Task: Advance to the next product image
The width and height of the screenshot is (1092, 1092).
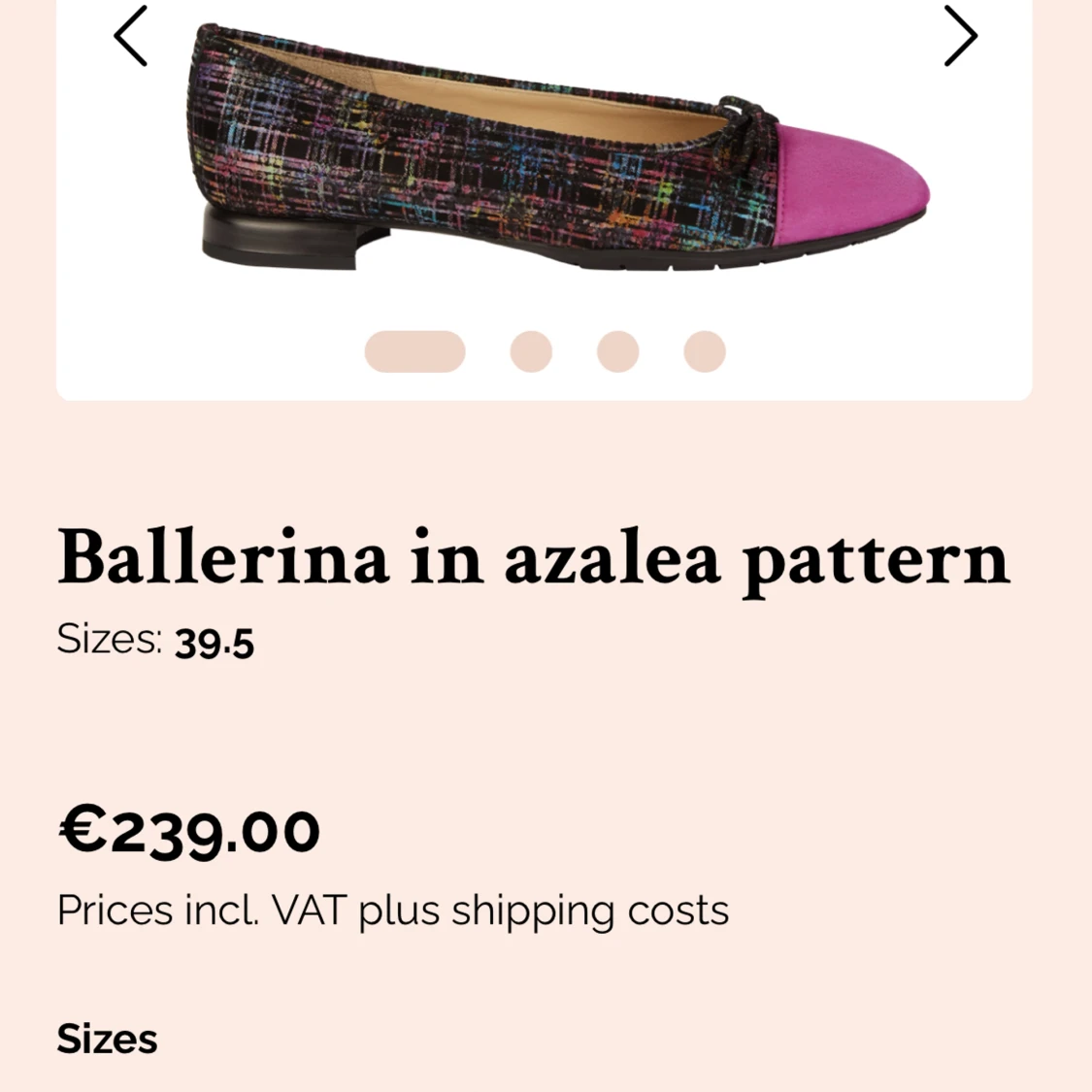Action: pyautogui.click(x=960, y=37)
